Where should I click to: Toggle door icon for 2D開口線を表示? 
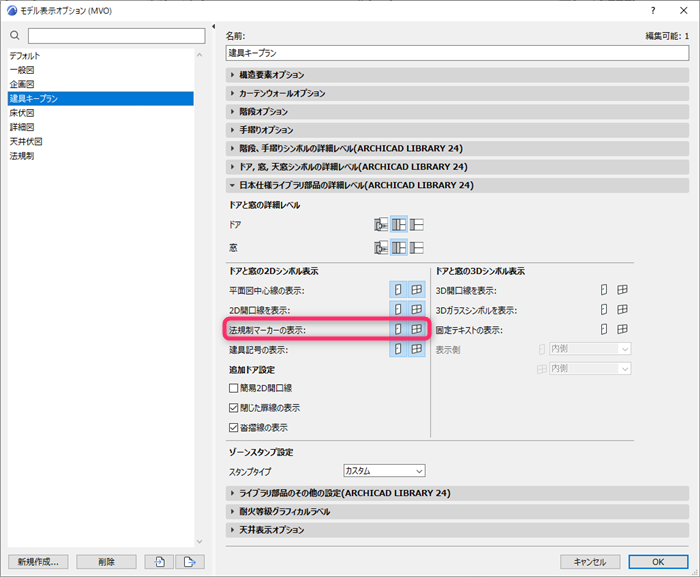[398, 309]
